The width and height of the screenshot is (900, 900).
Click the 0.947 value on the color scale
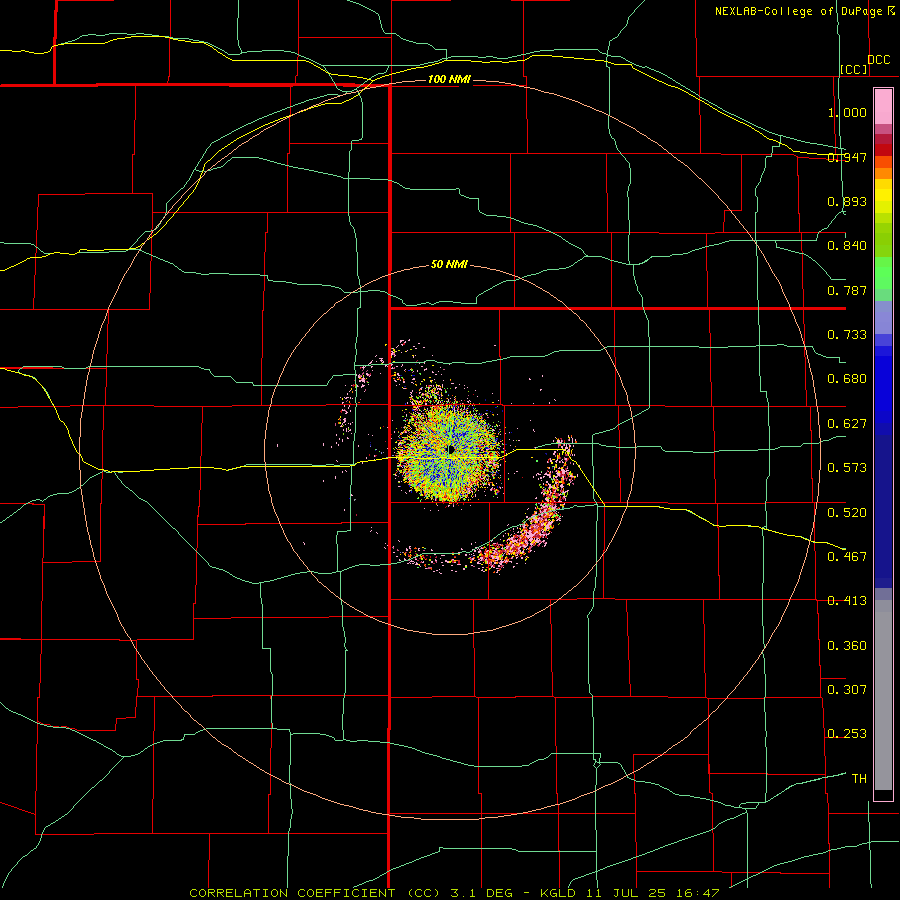coord(847,157)
